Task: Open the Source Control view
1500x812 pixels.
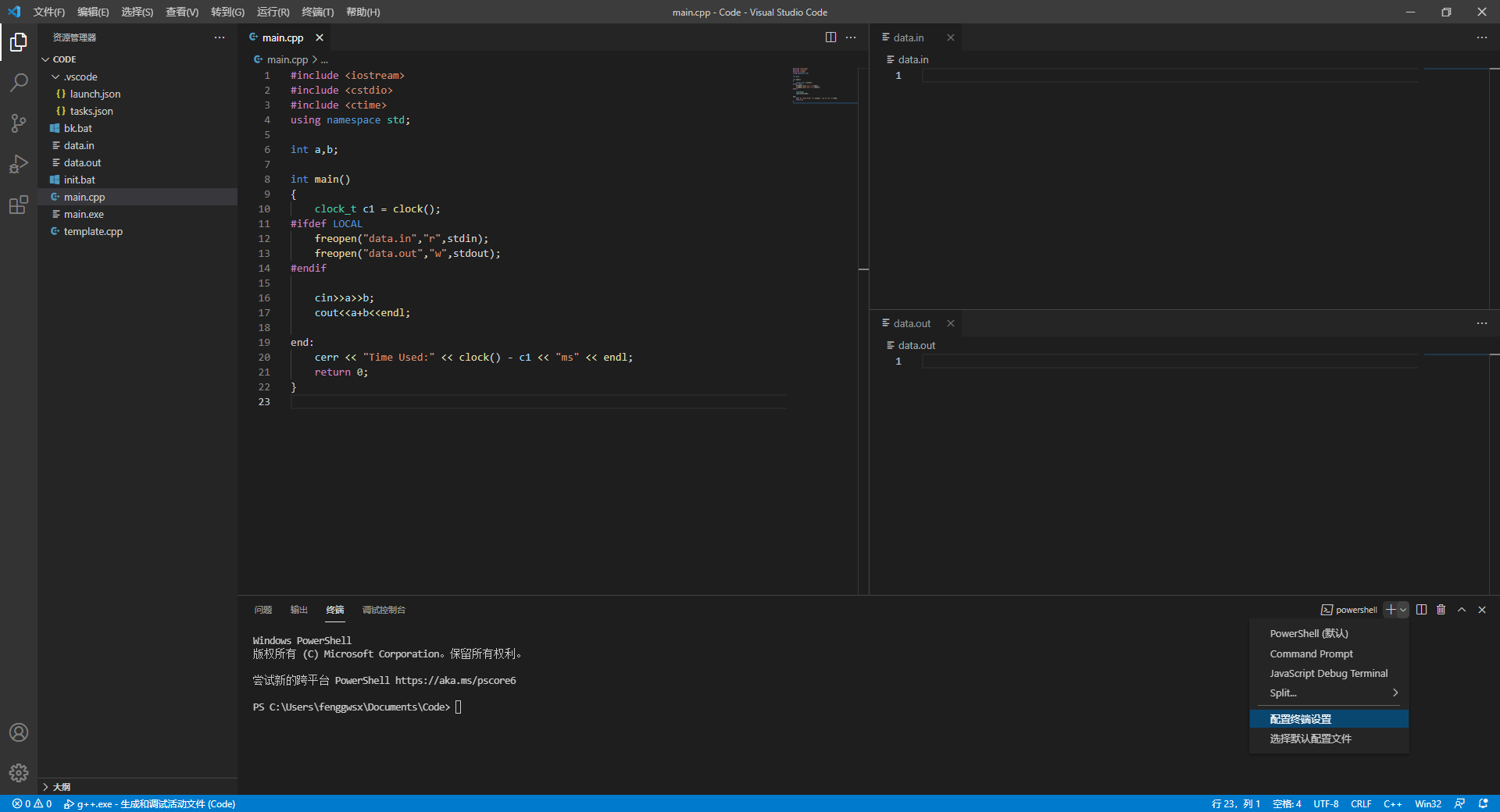Action: point(19,123)
